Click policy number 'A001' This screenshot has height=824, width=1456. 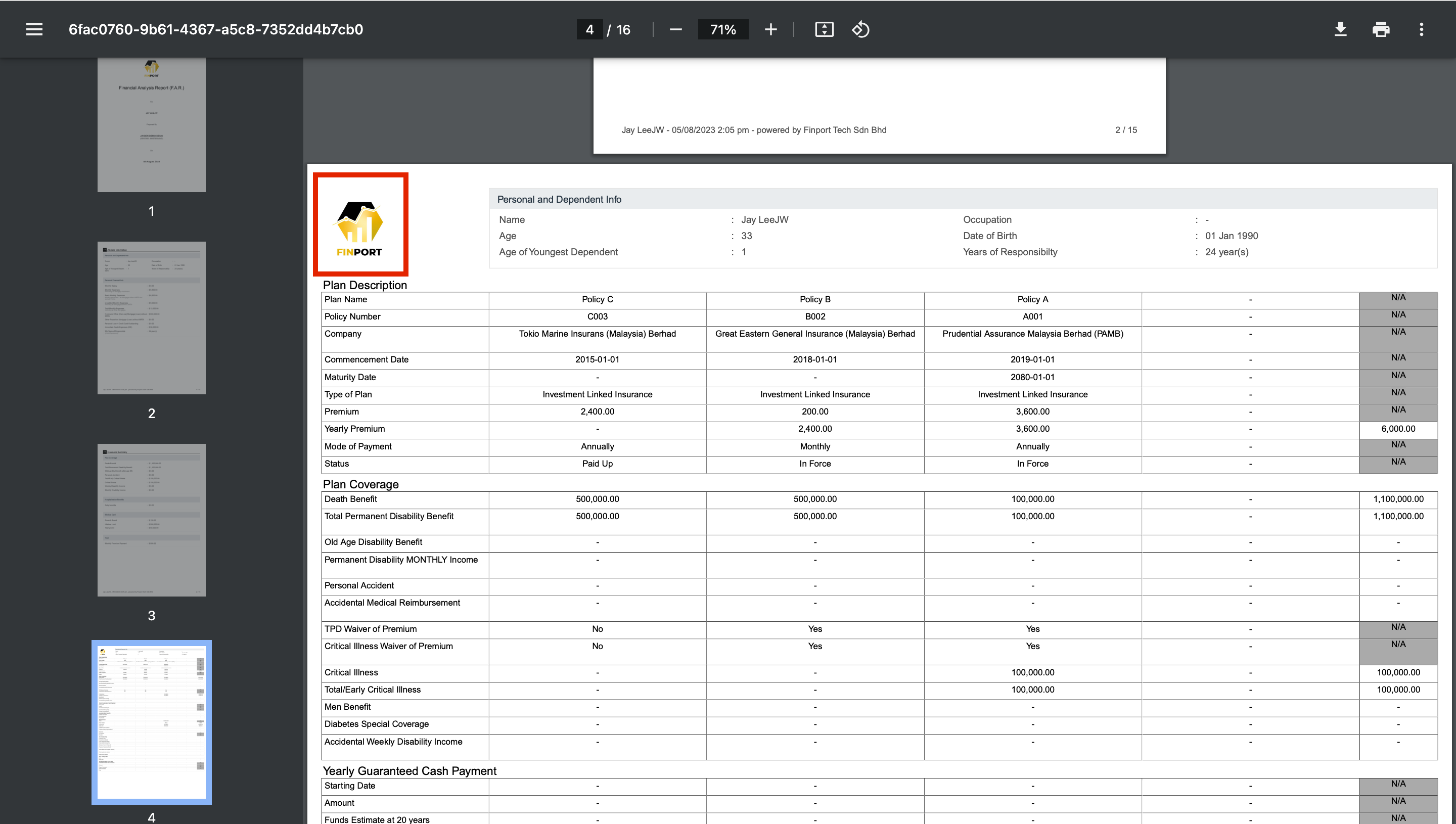tap(1033, 316)
